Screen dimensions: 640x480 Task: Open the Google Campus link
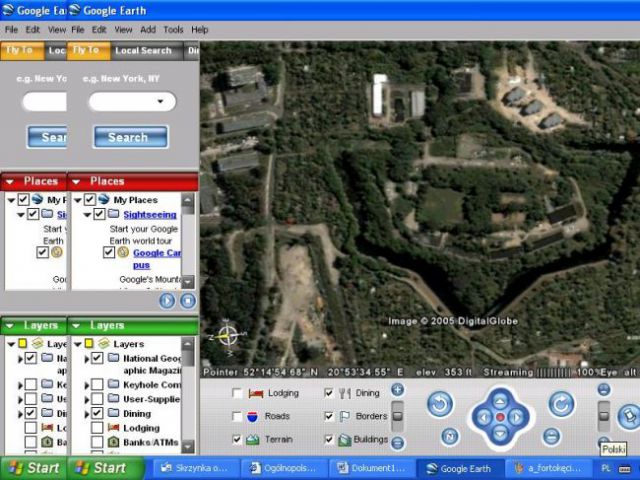tap(157, 259)
